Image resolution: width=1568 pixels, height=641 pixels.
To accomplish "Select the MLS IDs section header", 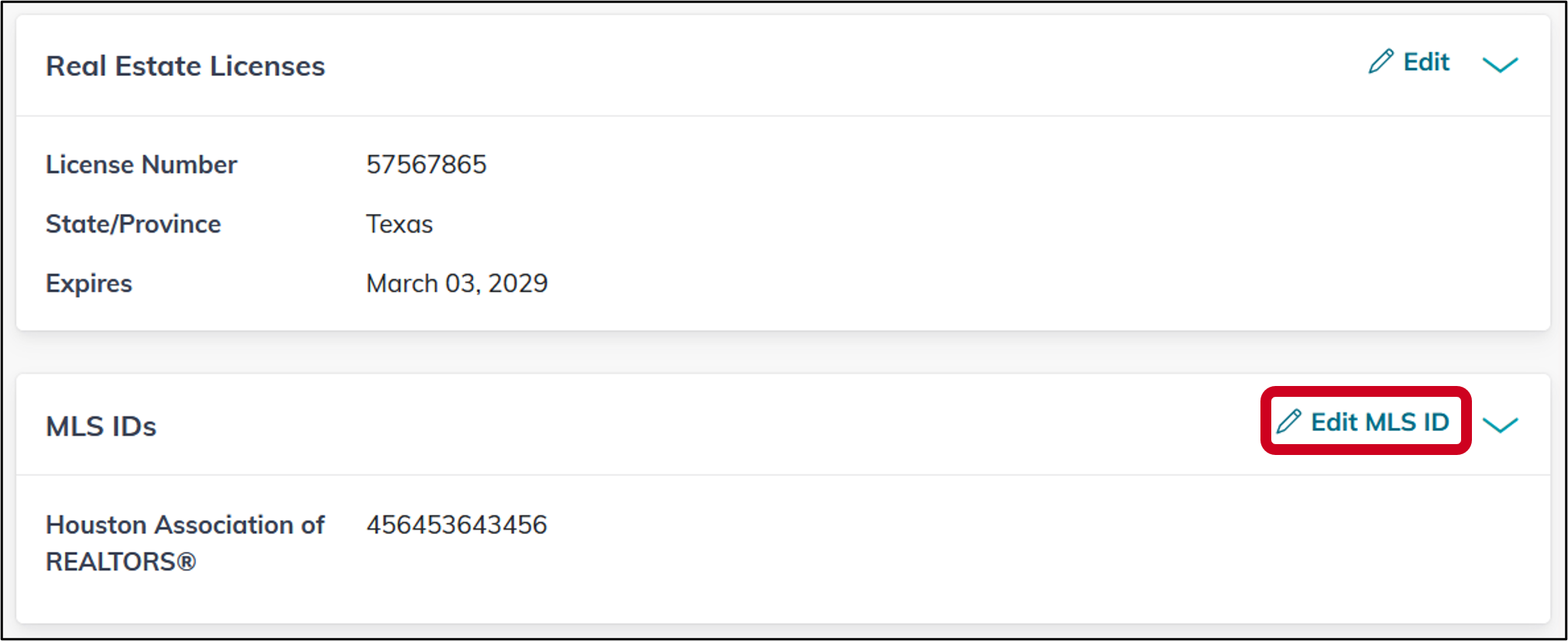I will coord(101,426).
